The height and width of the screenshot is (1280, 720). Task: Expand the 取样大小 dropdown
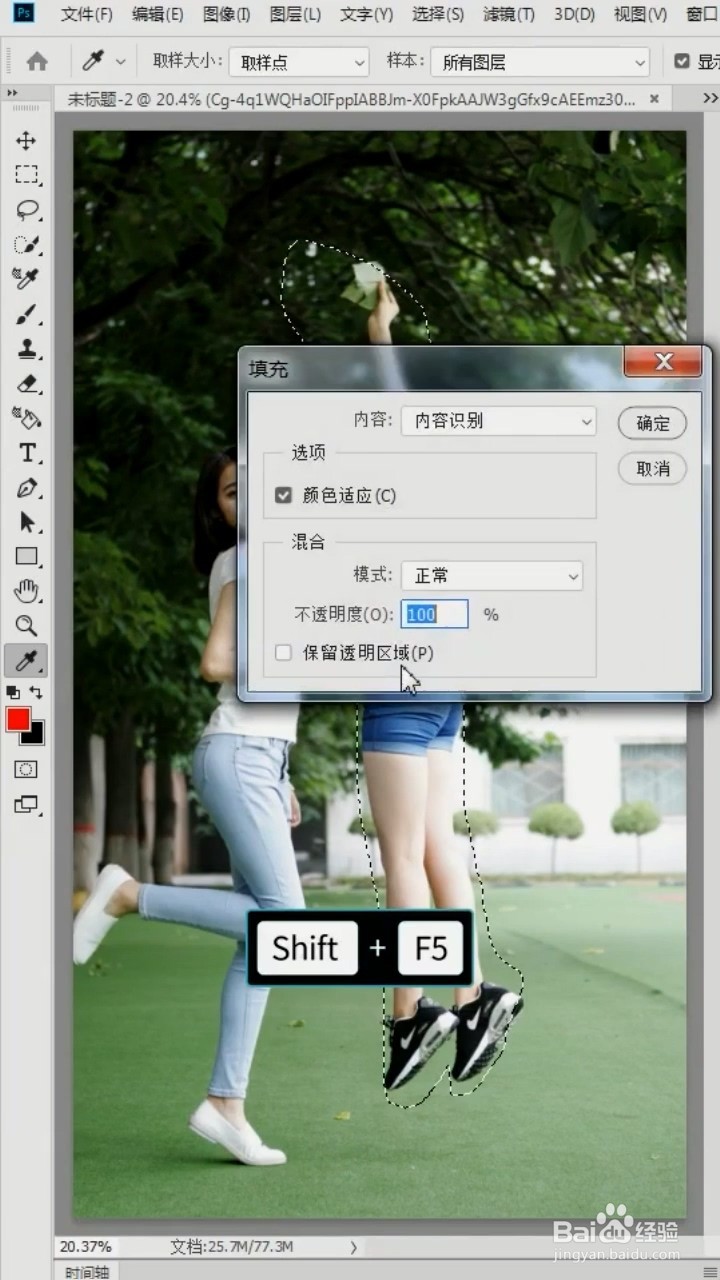pos(299,62)
